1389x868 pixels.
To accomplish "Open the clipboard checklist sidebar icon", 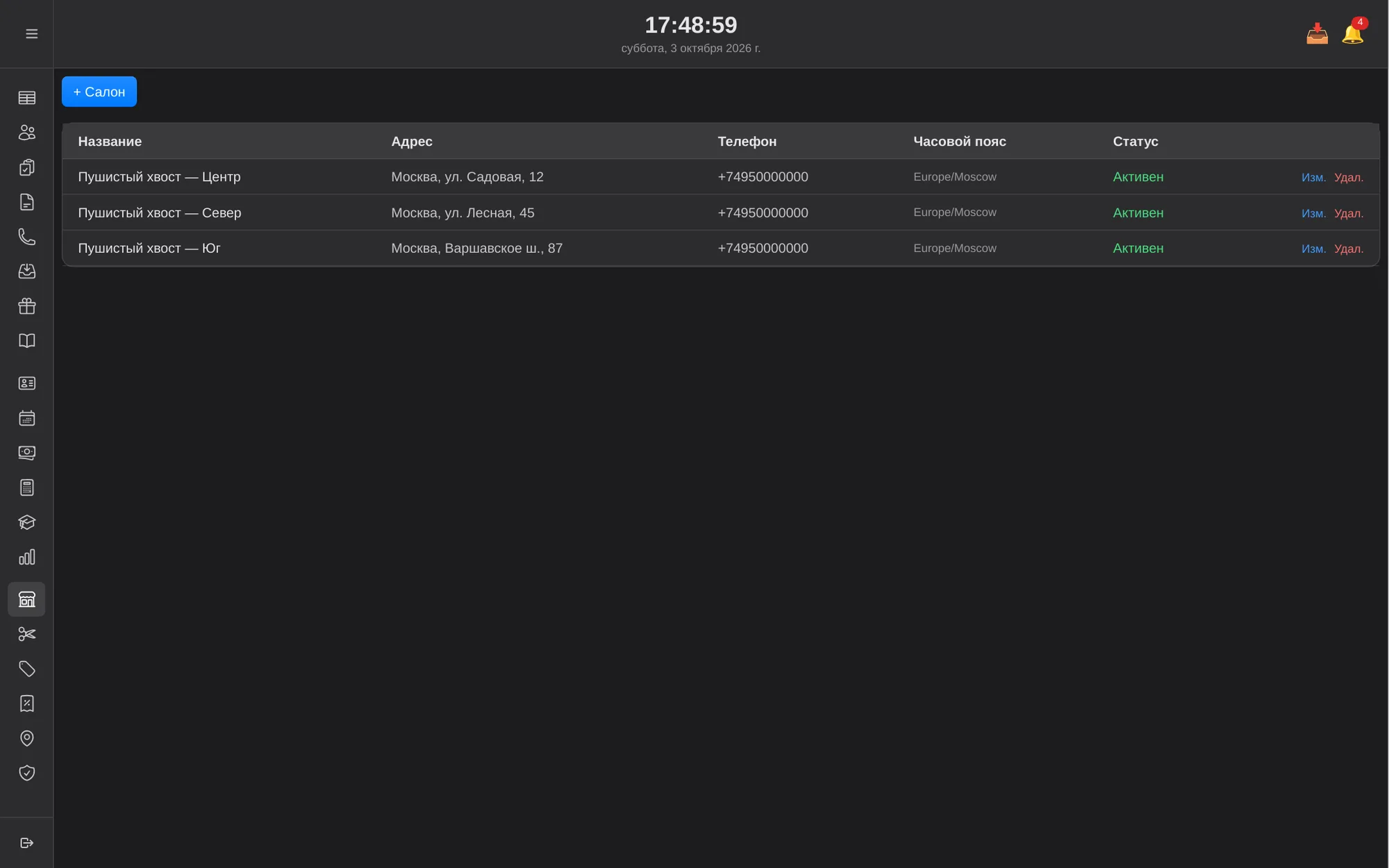I will click(x=26, y=167).
